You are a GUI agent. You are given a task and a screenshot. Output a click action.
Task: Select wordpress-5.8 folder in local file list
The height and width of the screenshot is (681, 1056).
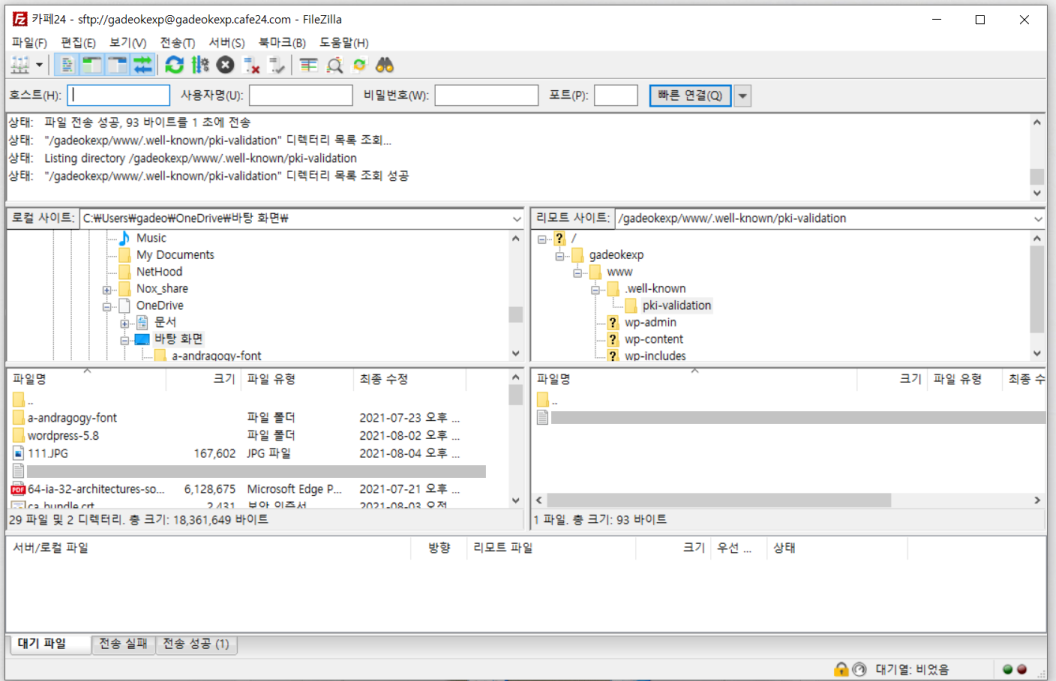point(63,435)
